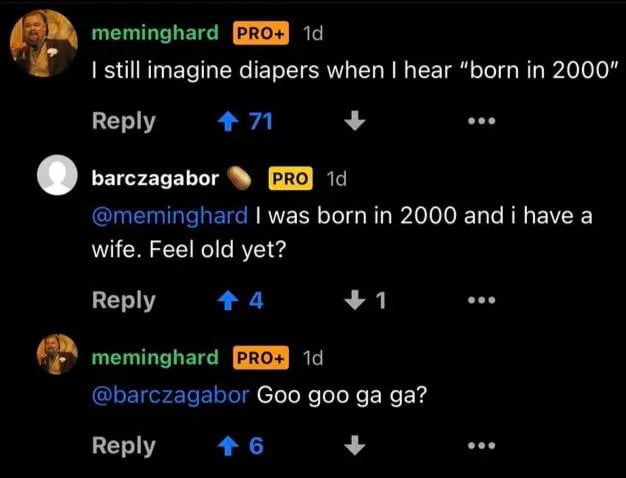
Task: View barczagabor's gray default avatar
Action: 58,179
